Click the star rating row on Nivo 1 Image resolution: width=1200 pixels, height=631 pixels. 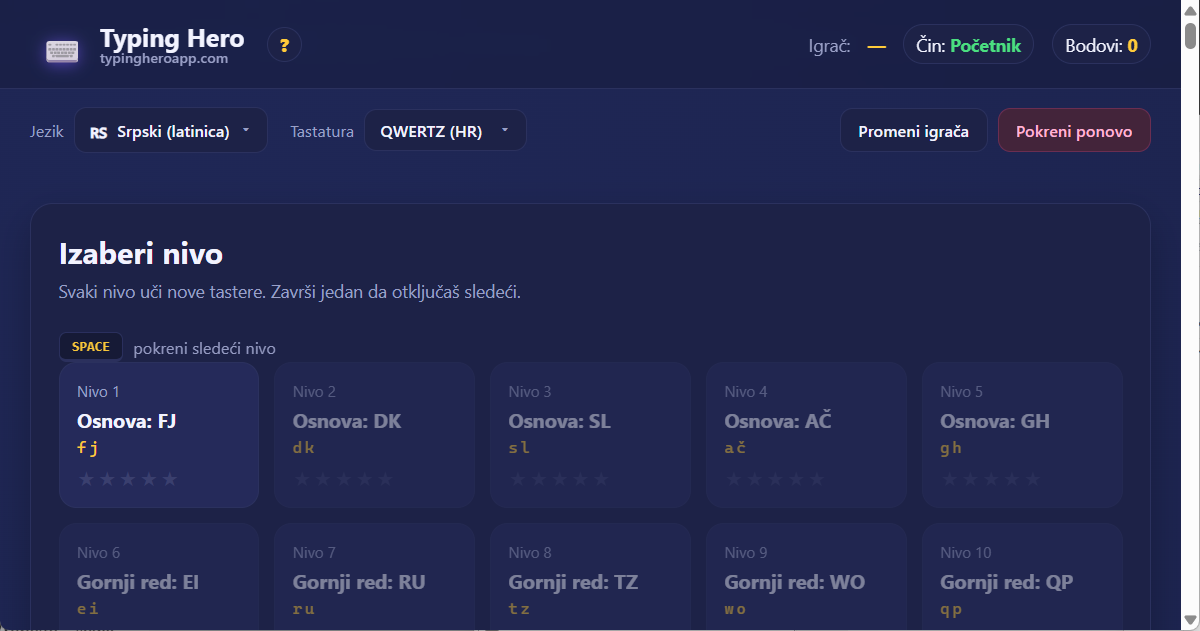point(128,479)
